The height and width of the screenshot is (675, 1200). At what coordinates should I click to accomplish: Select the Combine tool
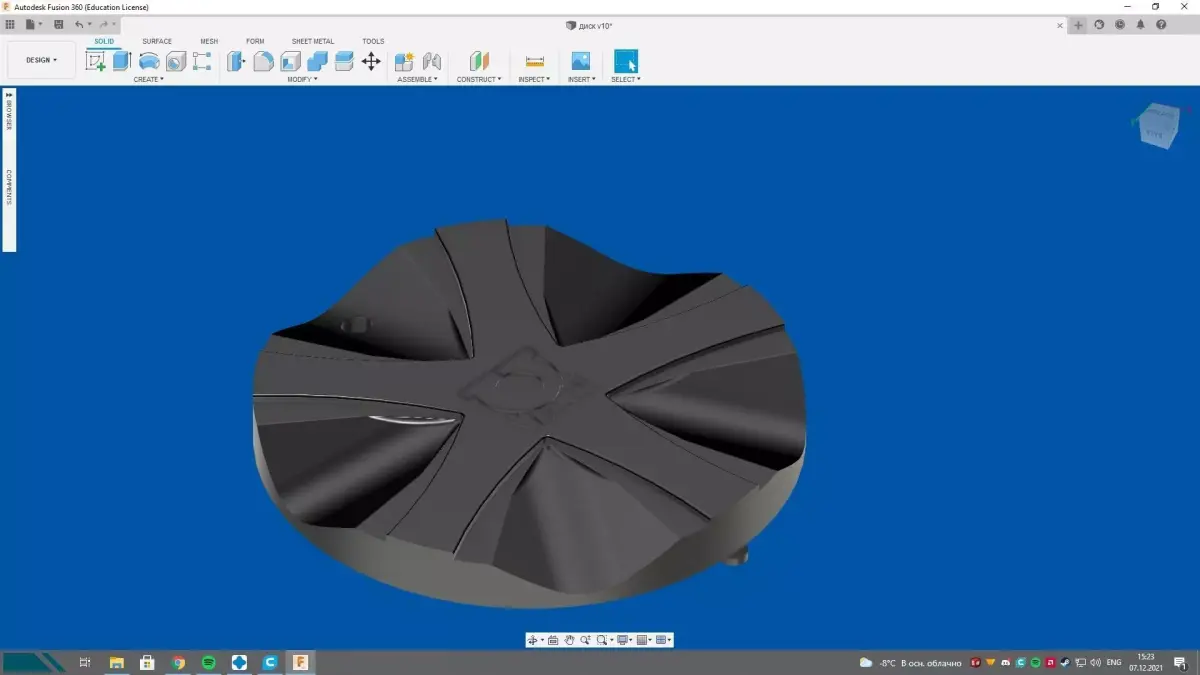pyautogui.click(x=317, y=61)
